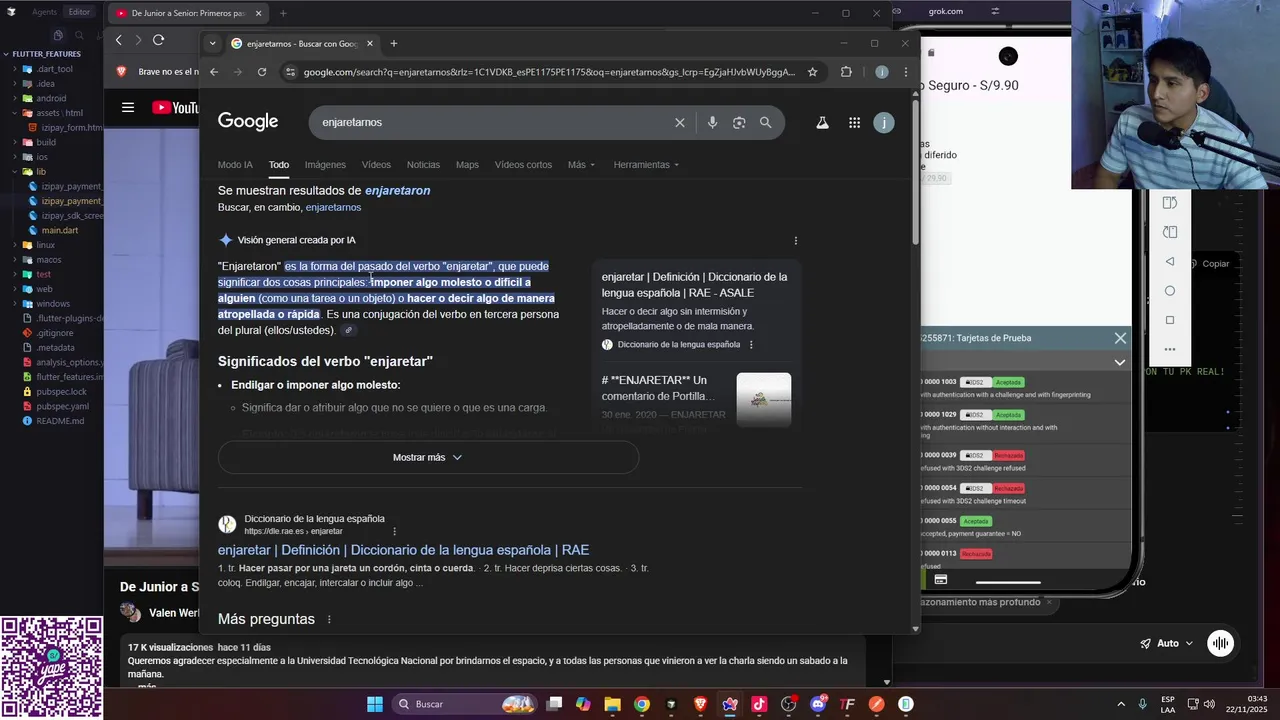Screen dimensions: 1280x720
Task: Open Windows Start menu
Action: [375, 704]
